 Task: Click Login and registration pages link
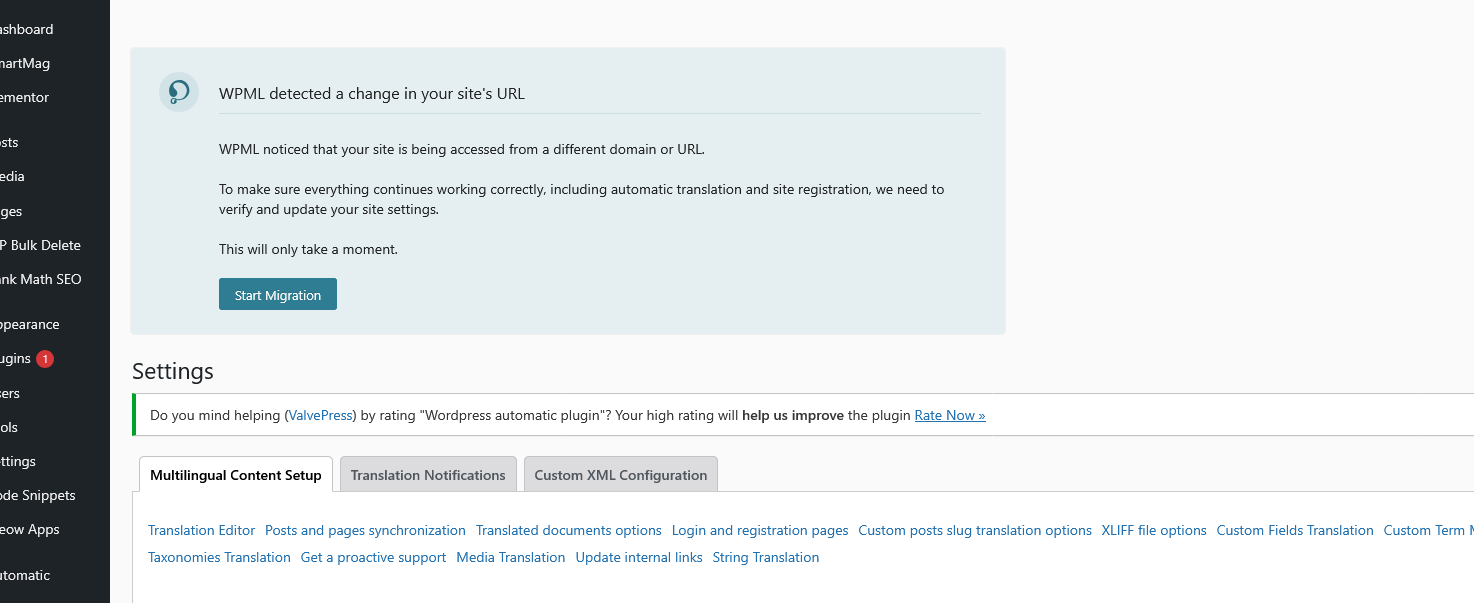(x=759, y=530)
